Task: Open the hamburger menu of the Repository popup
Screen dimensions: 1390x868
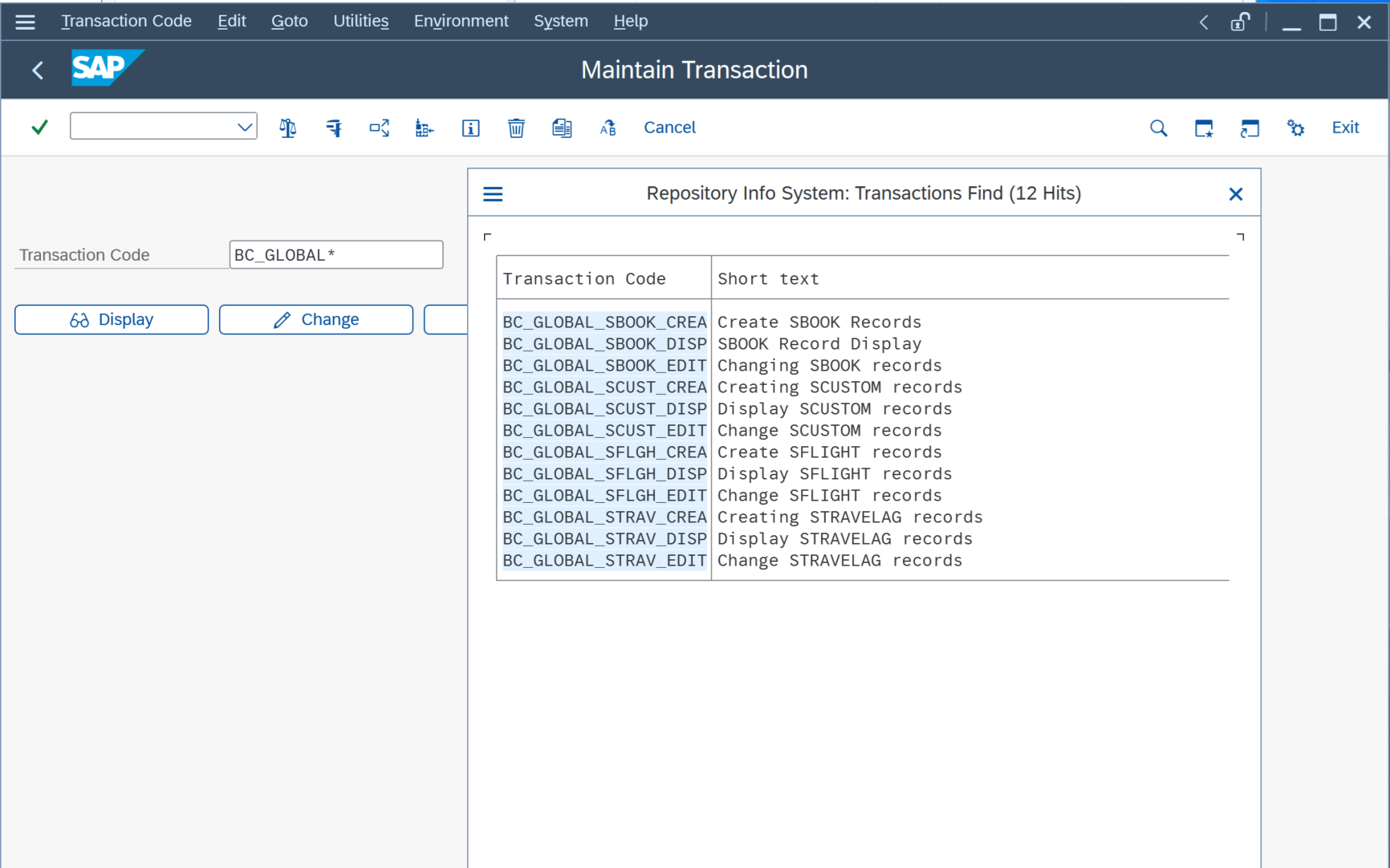Action: [x=493, y=193]
